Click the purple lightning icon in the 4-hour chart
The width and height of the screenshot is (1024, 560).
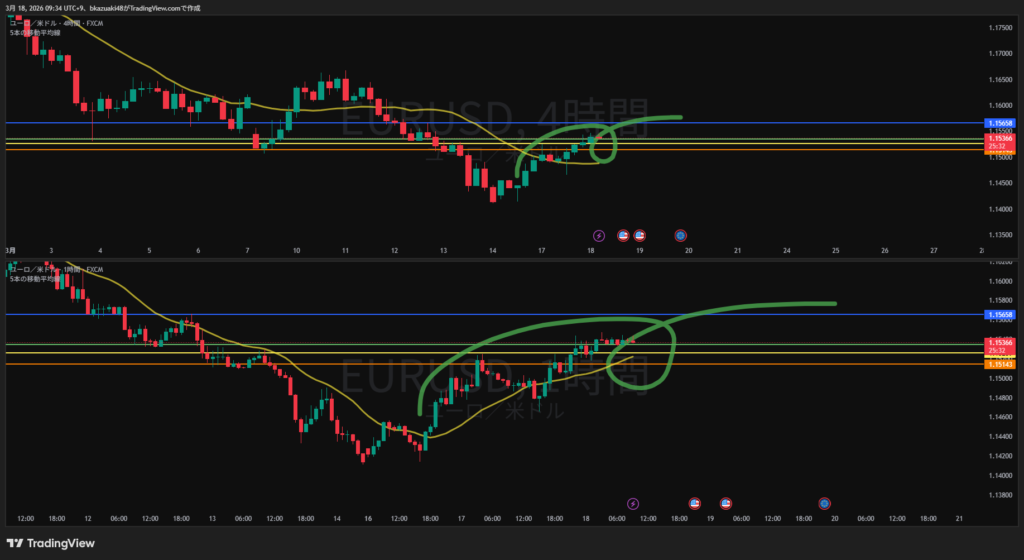599,235
